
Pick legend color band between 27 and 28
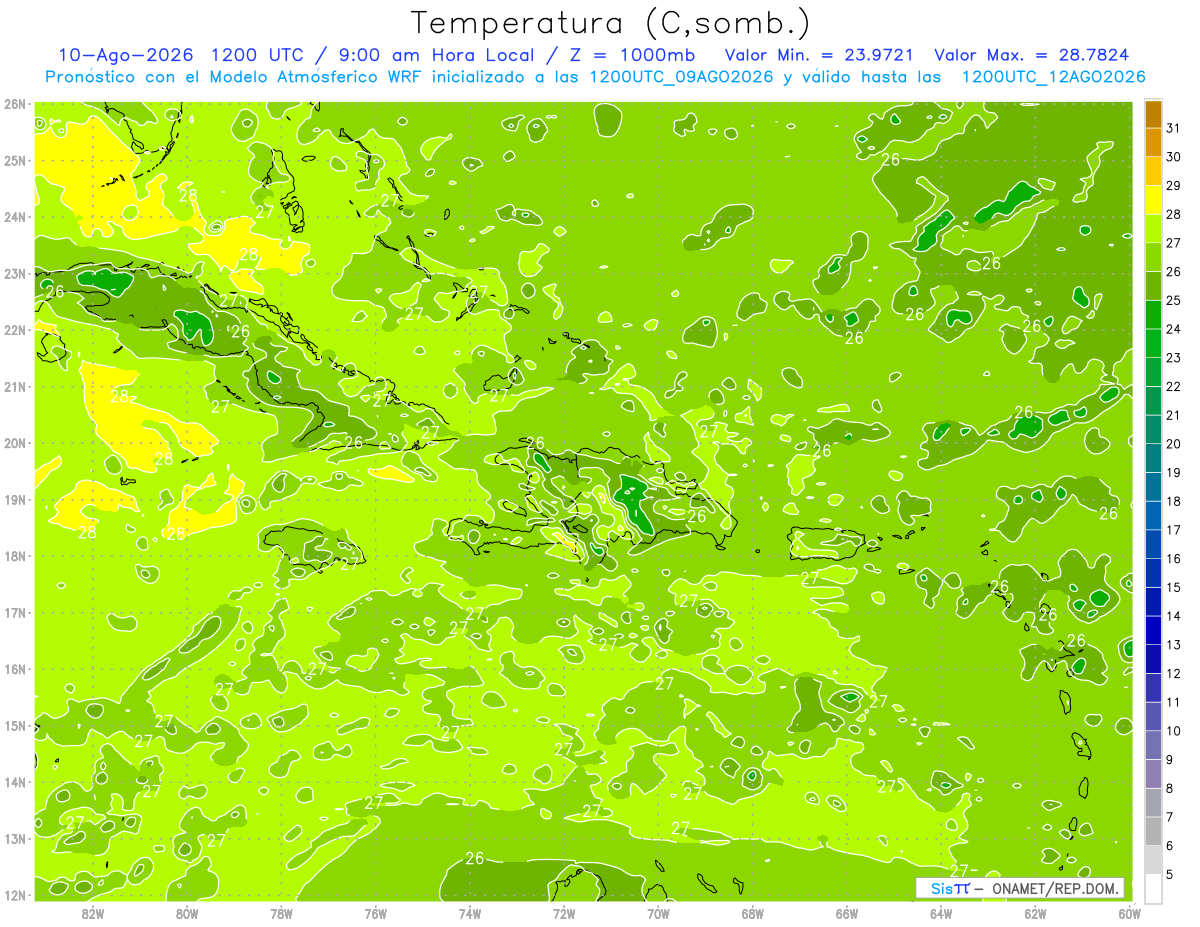(1153, 229)
